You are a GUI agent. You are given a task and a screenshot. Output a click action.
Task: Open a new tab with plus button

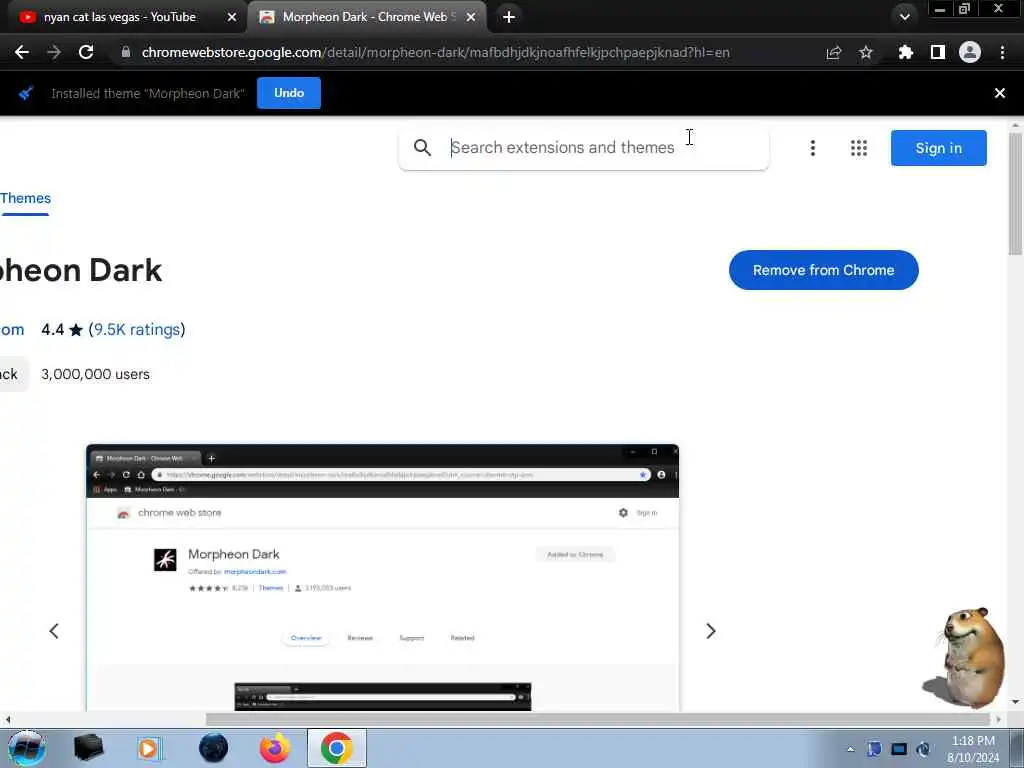[509, 18]
